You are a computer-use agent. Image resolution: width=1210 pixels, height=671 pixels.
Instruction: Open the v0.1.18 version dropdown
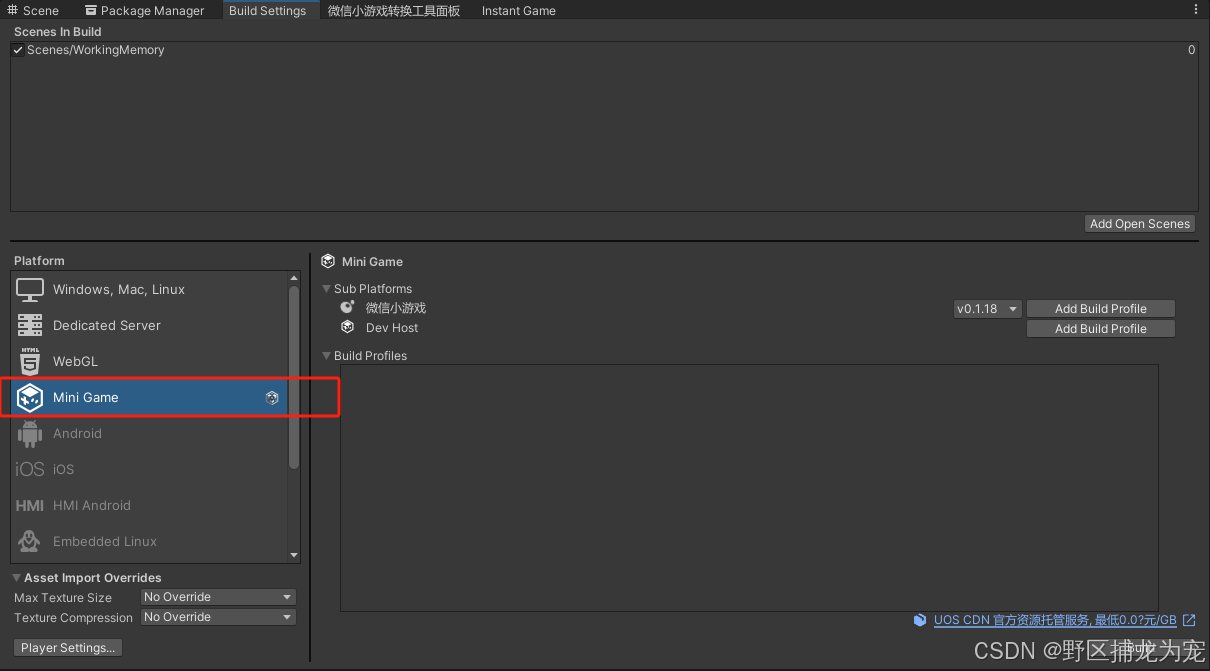tap(987, 309)
